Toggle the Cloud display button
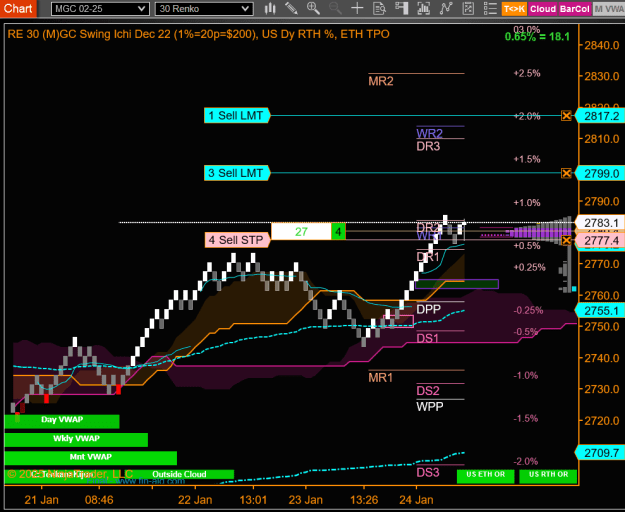 [x=542, y=9]
